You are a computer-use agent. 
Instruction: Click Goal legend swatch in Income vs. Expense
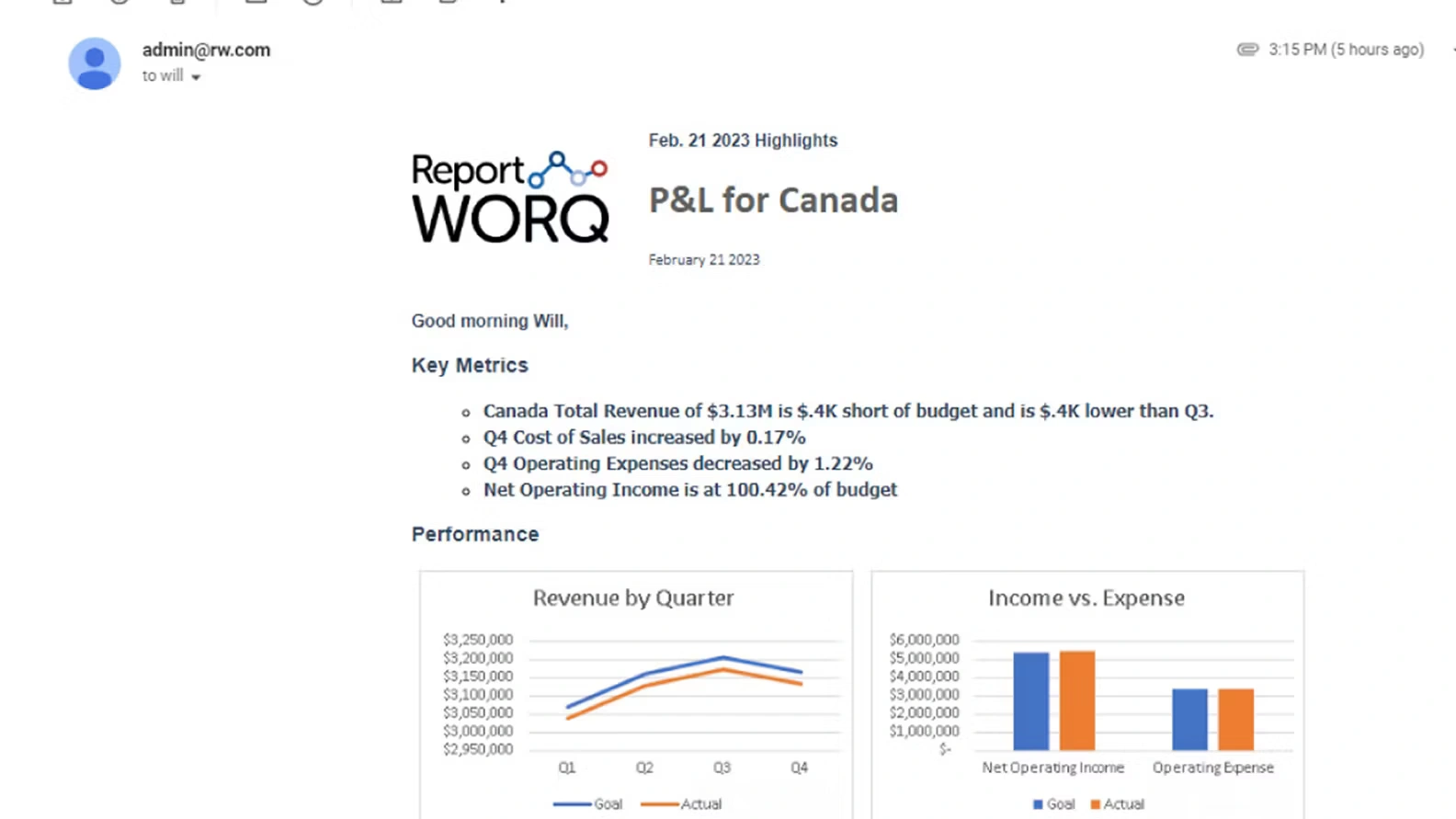1039,804
